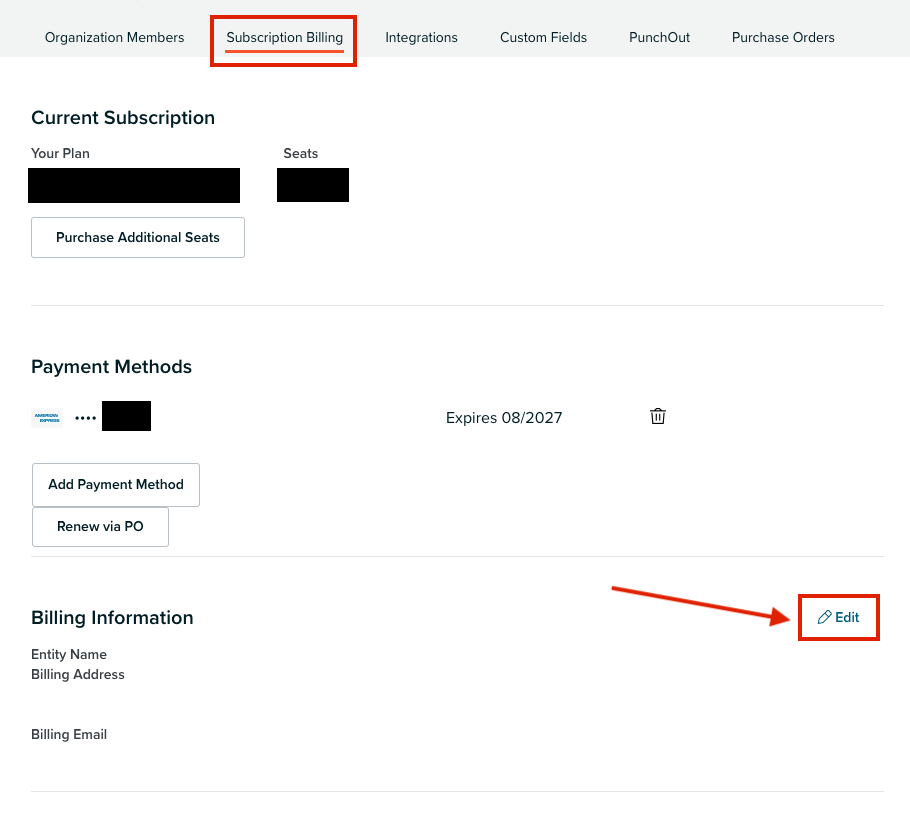Open the Custom Fields tab
This screenshot has width=910, height=821.
(543, 37)
